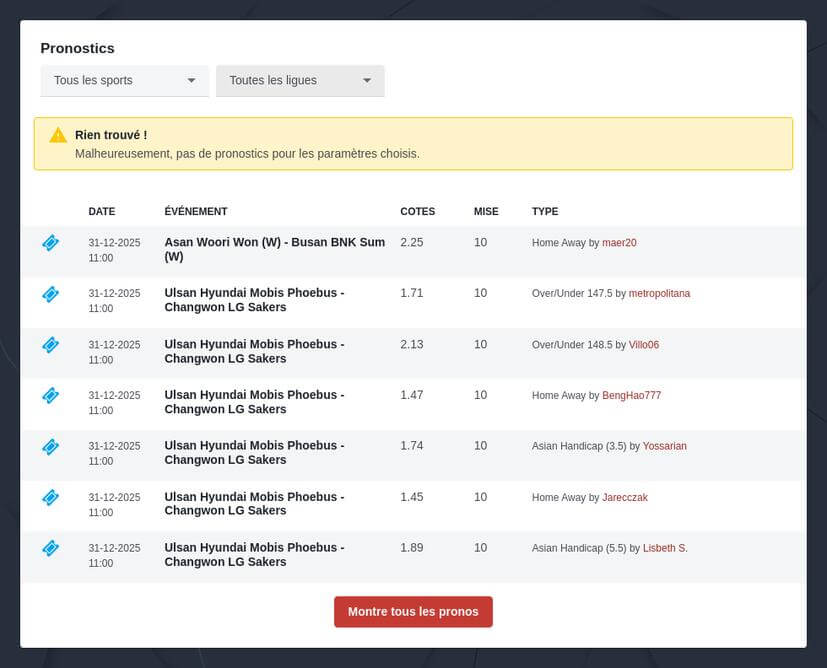Click the yellow warning triangle icon
The image size is (827, 668).
58,135
